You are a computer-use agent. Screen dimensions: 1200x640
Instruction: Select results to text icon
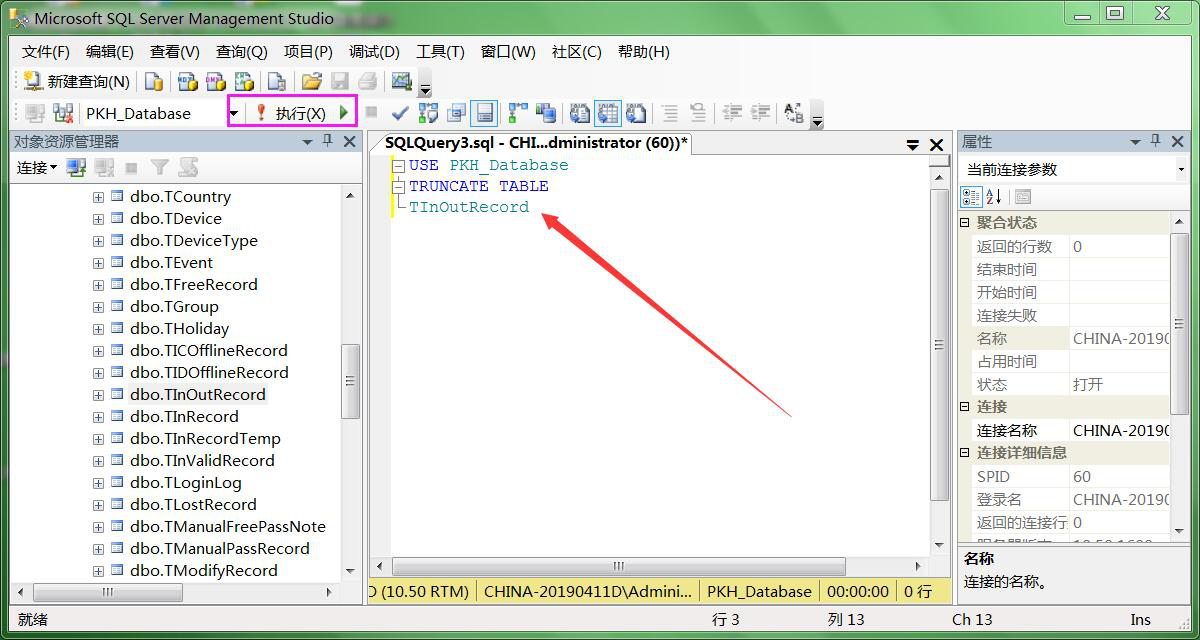coord(580,113)
